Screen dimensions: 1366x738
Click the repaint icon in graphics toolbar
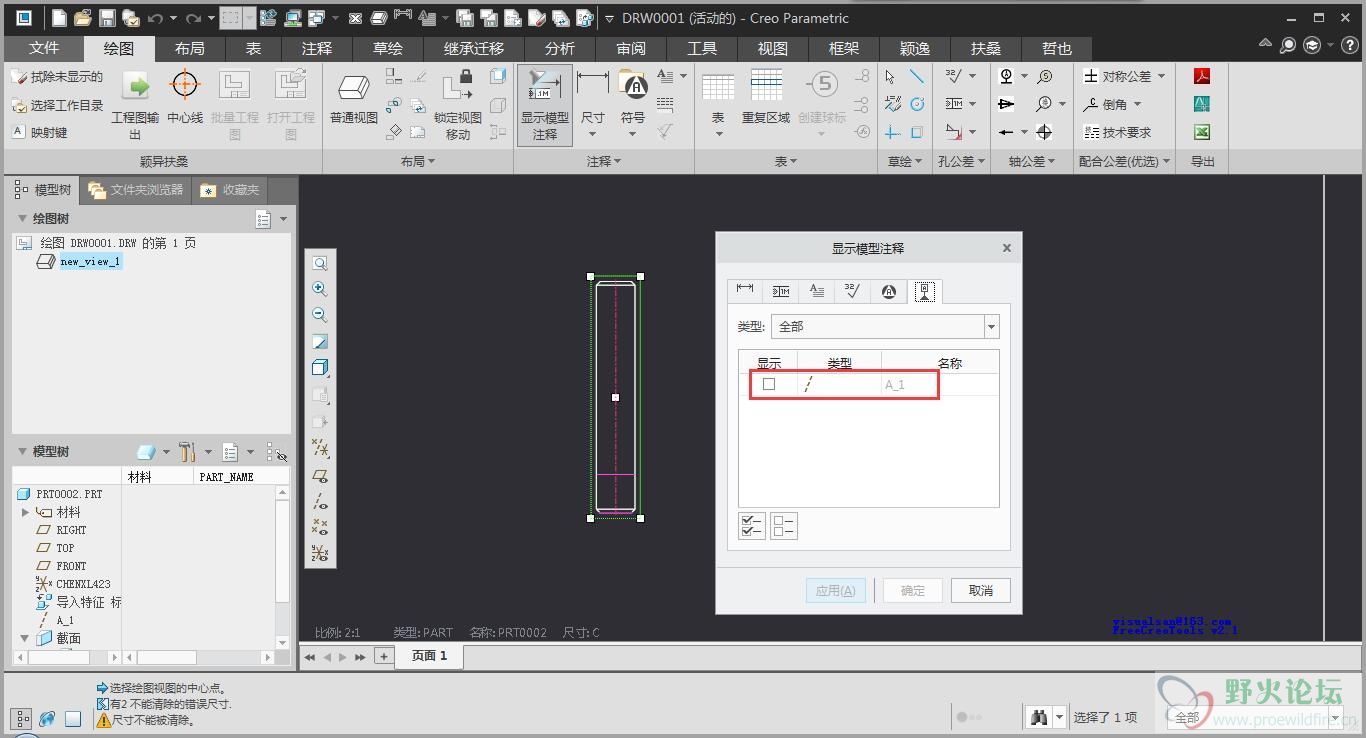click(x=320, y=341)
